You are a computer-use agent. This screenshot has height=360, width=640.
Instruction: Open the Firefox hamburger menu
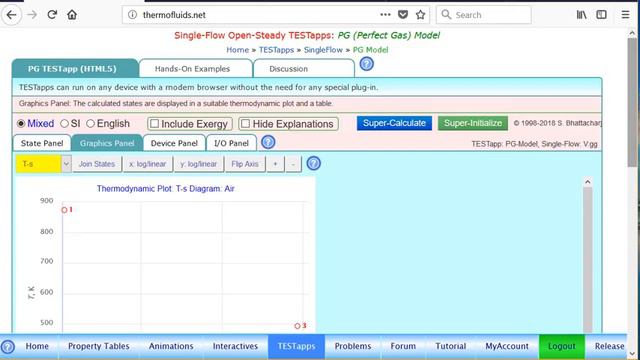(625, 15)
